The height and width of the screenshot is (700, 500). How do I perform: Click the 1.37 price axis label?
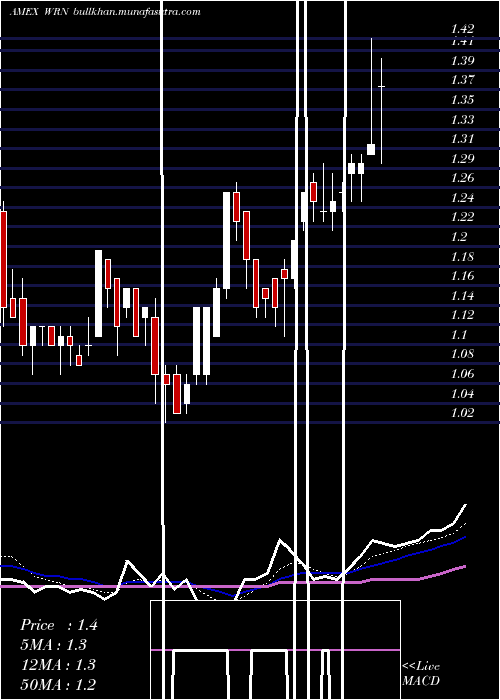[x=462, y=80]
